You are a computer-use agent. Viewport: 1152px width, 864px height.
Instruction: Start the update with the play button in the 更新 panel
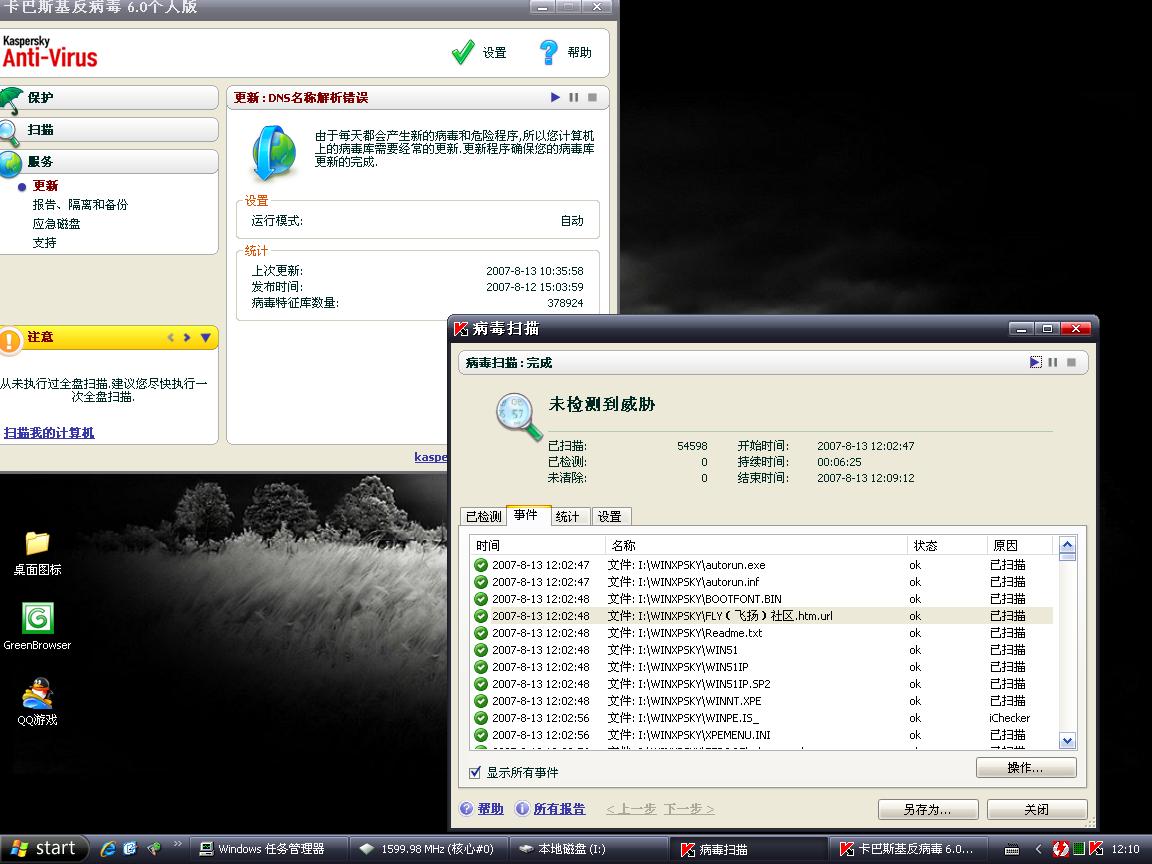[x=555, y=97]
